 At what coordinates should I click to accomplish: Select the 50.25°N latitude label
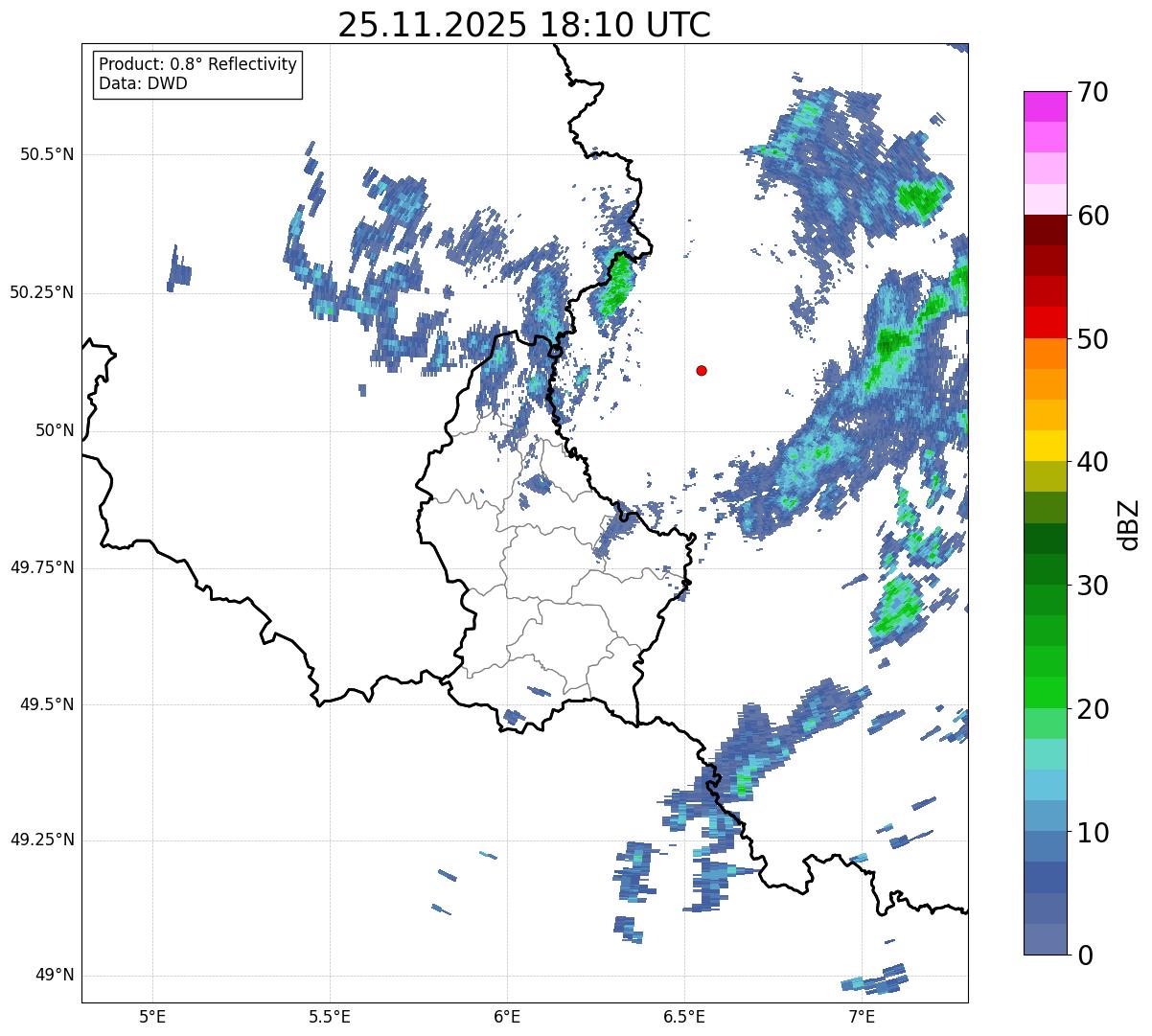(42, 292)
